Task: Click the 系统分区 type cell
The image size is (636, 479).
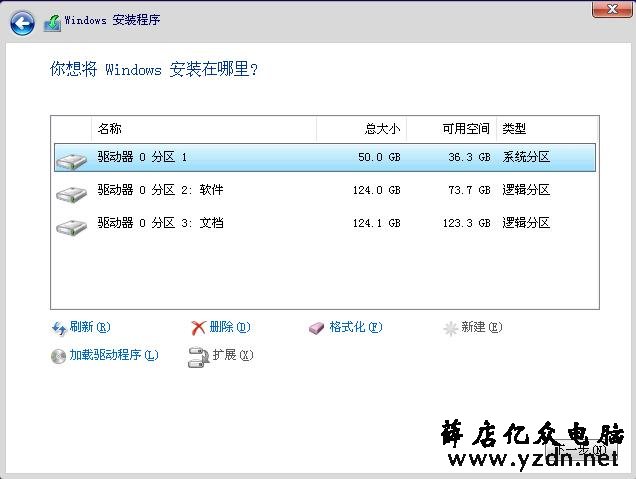Action: (526, 157)
